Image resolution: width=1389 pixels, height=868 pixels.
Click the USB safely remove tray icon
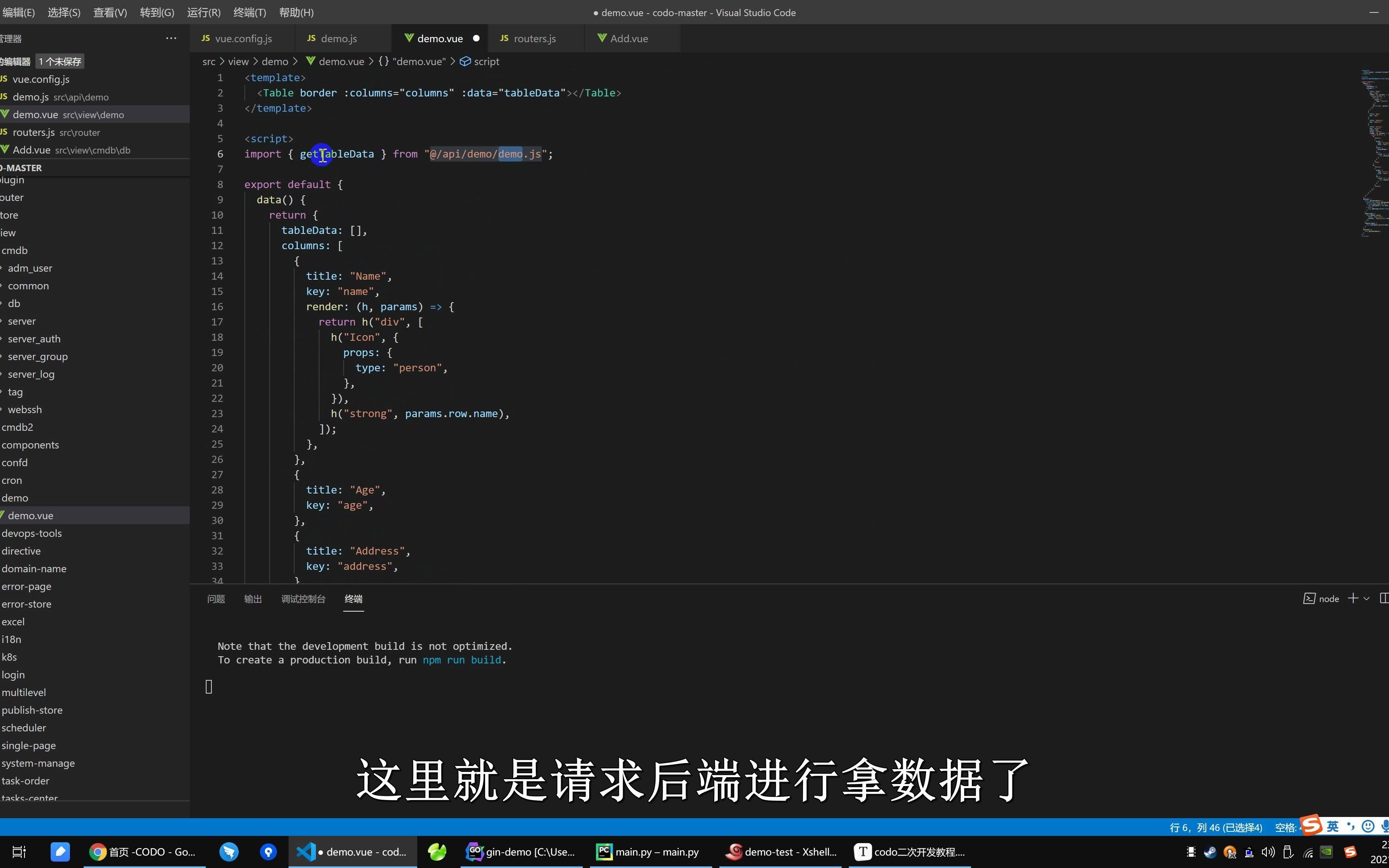click(x=1287, y=852)
